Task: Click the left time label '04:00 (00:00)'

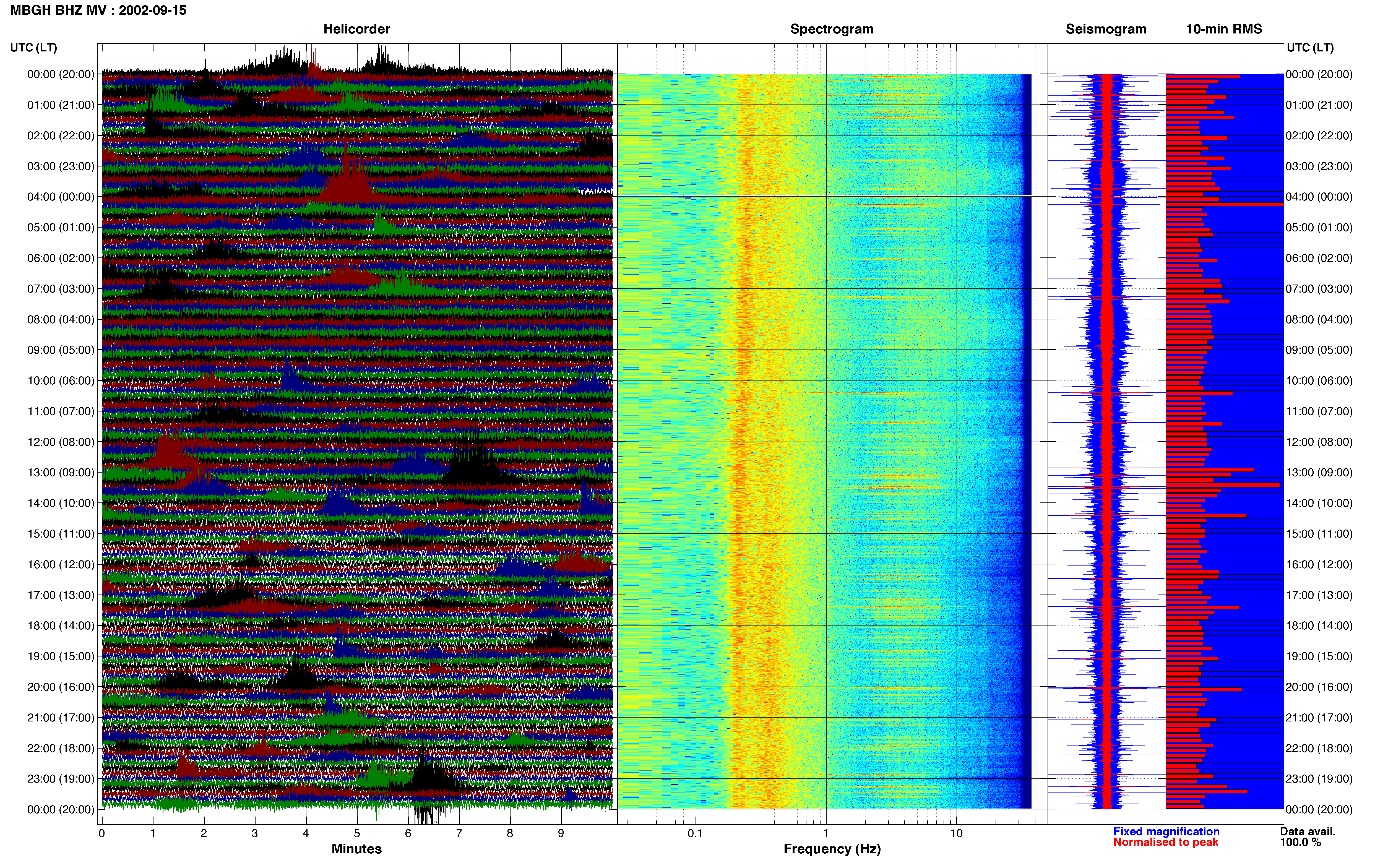Action: point(61,197)
